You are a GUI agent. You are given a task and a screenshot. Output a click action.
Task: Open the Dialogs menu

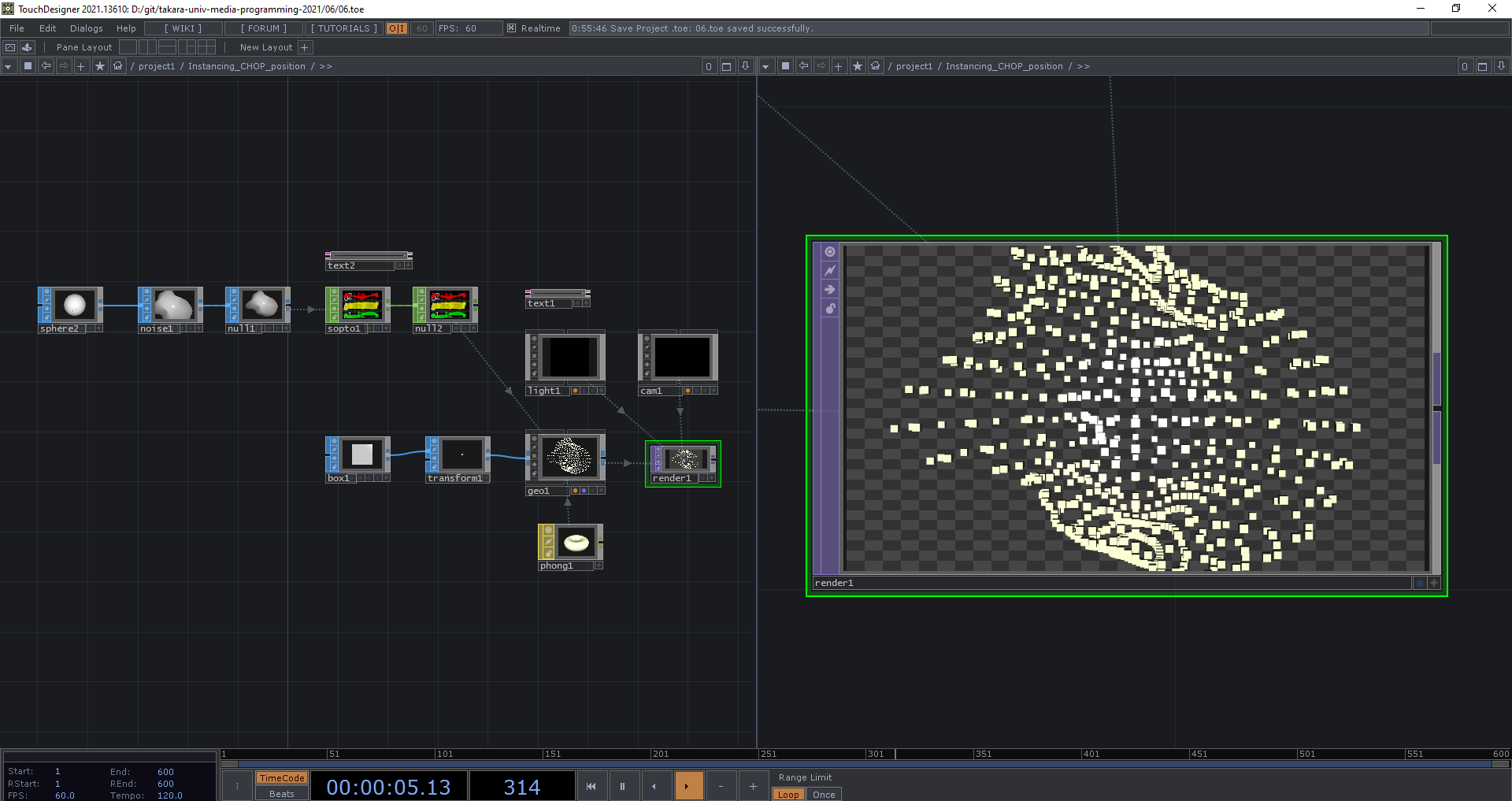[87, 28]
